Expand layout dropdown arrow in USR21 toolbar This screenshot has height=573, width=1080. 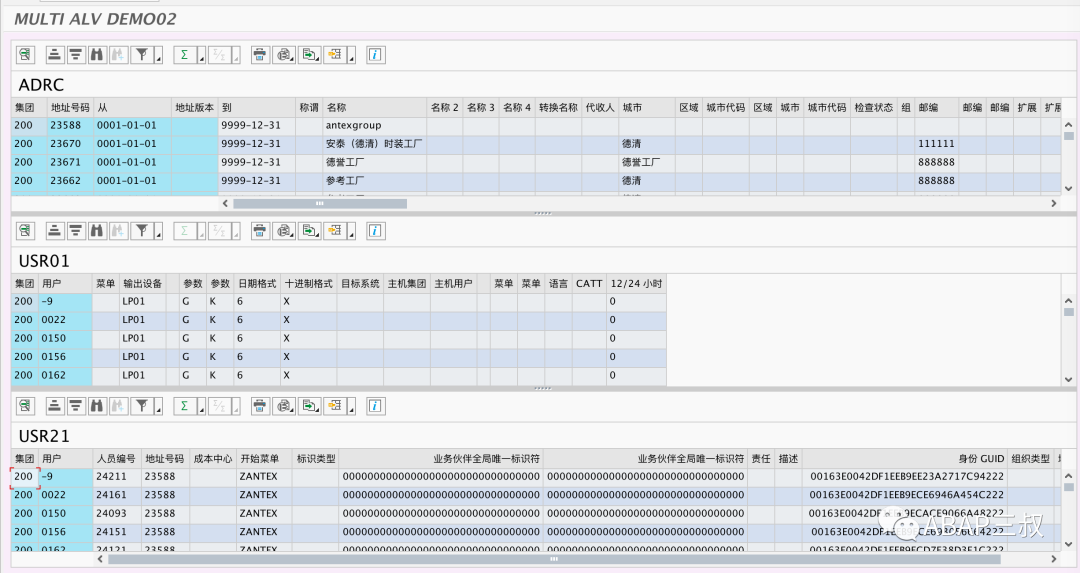pyautogui.click(x=351, y=406)
